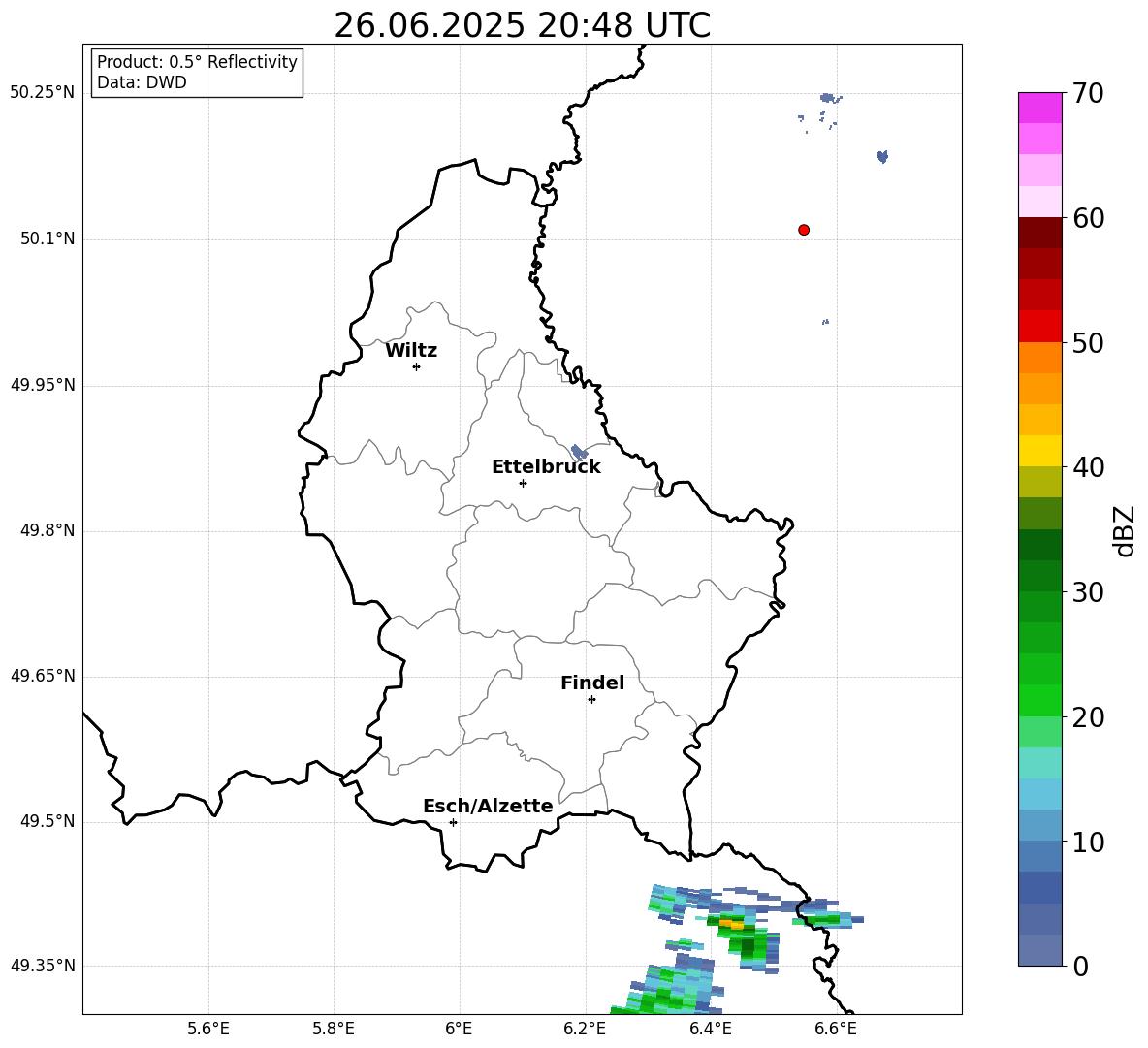The width and height of the screenshot is (1148, 1048).
Task: Click the orange high-reflectivity radar cell
Action: pyautogui.click(x=733, y=925)
